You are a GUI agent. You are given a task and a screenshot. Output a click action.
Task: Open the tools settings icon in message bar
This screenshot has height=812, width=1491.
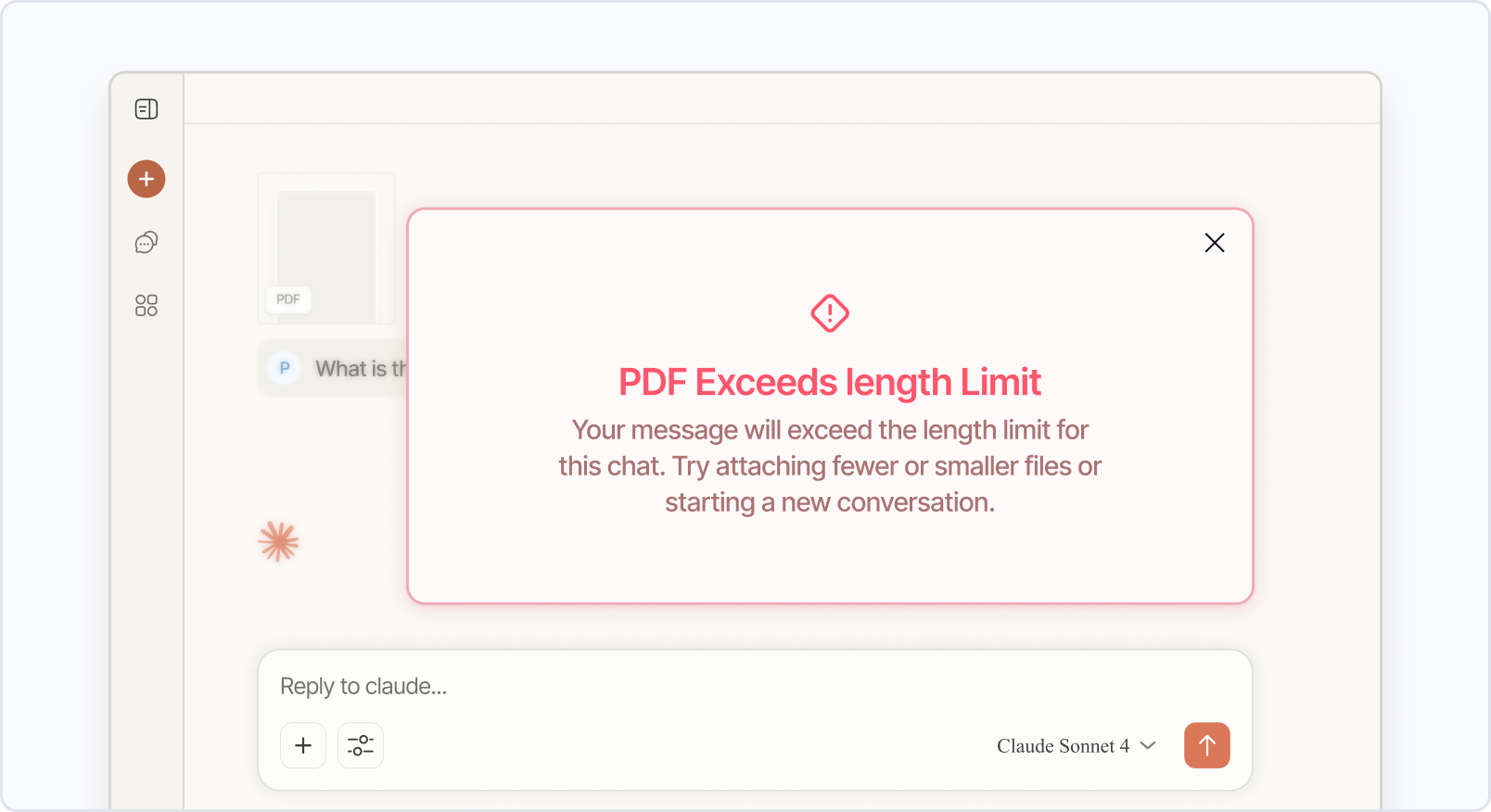(x=360, y=745)
